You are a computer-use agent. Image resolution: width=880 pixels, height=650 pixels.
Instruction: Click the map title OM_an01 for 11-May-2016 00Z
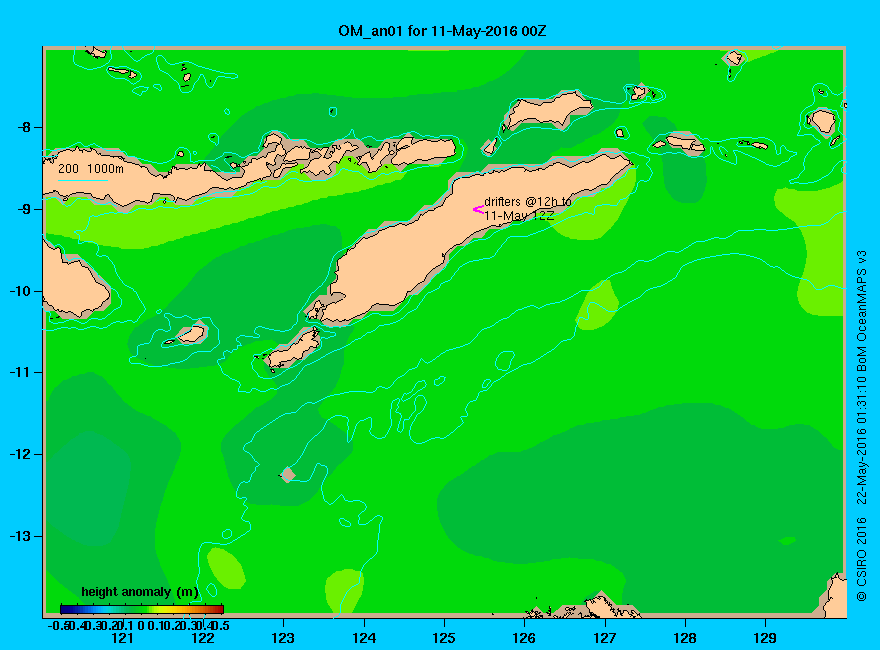[442, 31]
